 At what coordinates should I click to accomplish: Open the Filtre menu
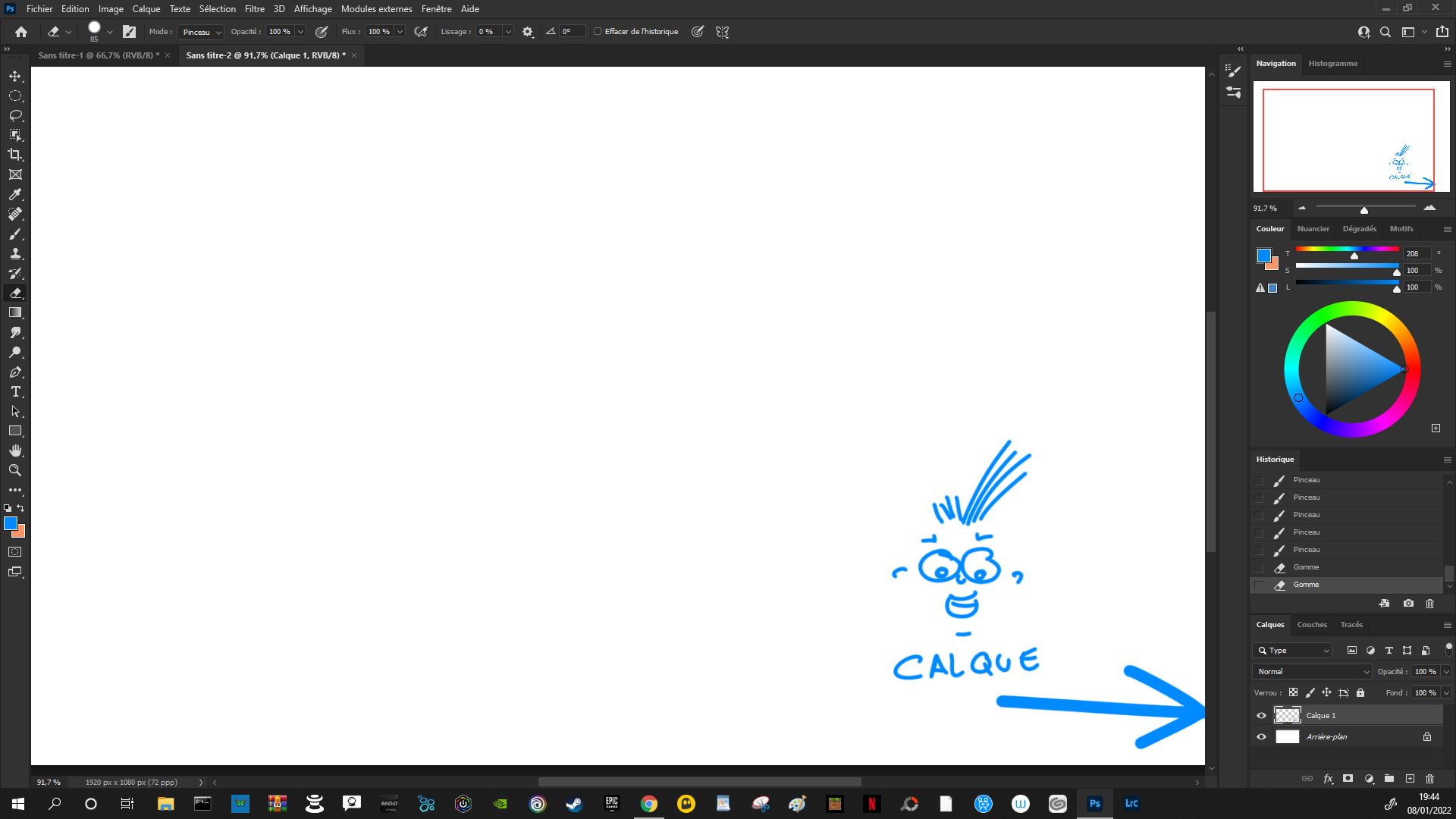coord(254,8)
